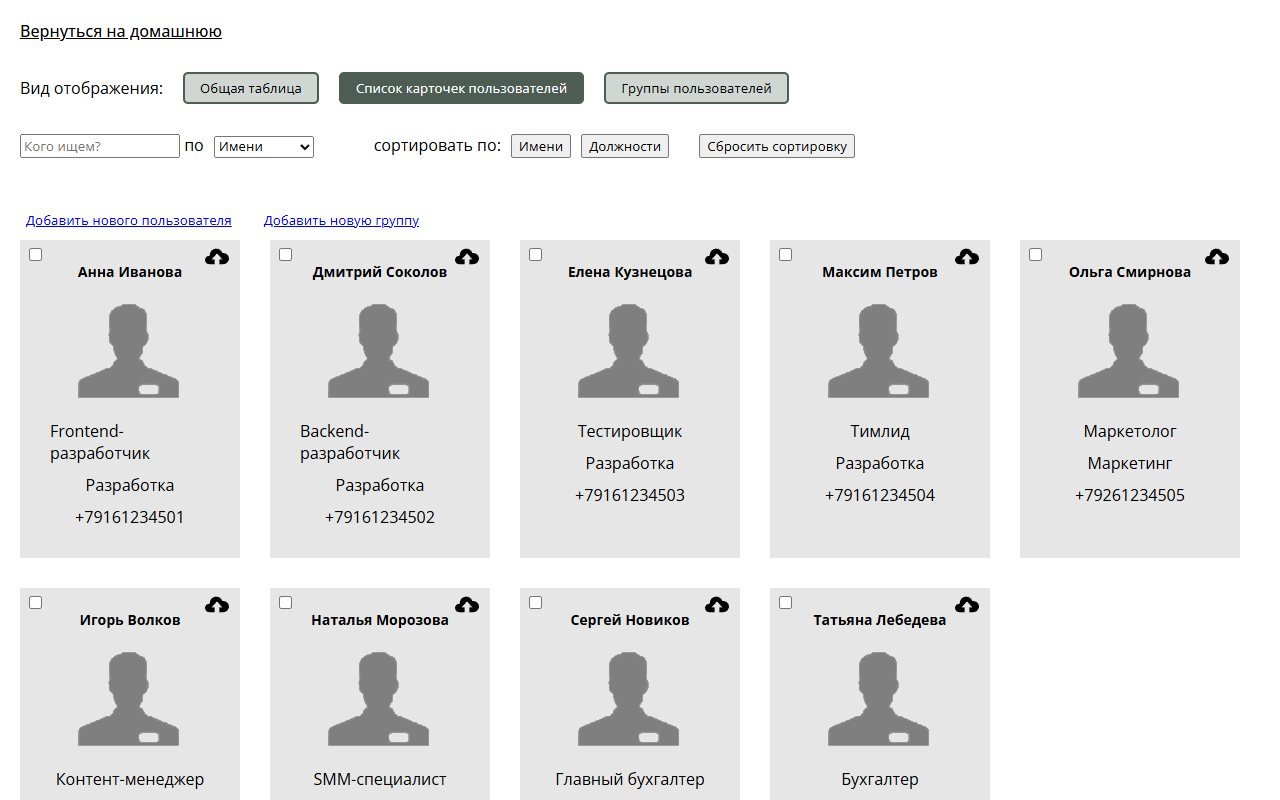Click cloud upload icon on Сергей Новиков card

(717, 606)
